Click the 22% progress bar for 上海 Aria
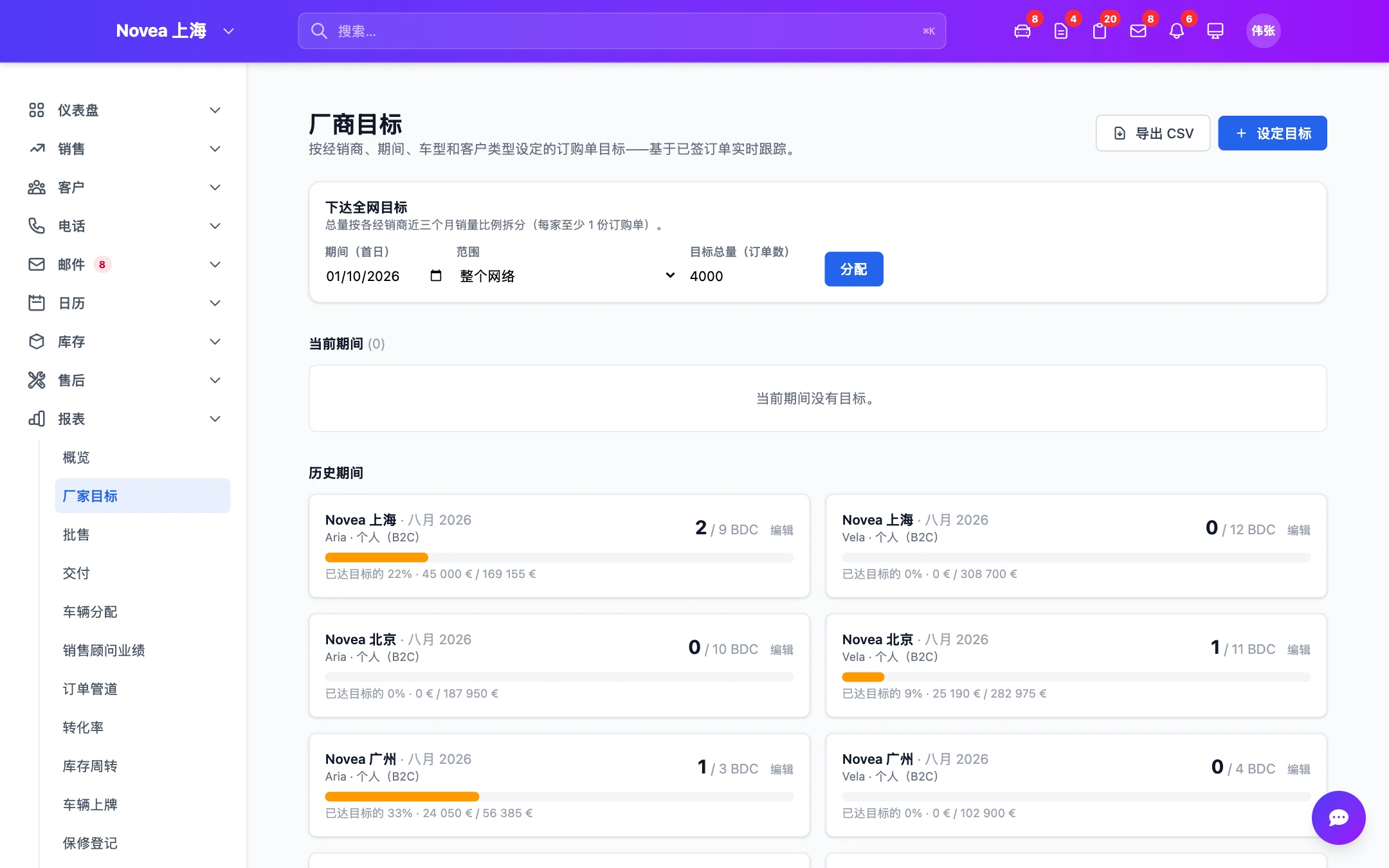The width and height of the screenshot is (1389, 868). (x=559, y=557)
